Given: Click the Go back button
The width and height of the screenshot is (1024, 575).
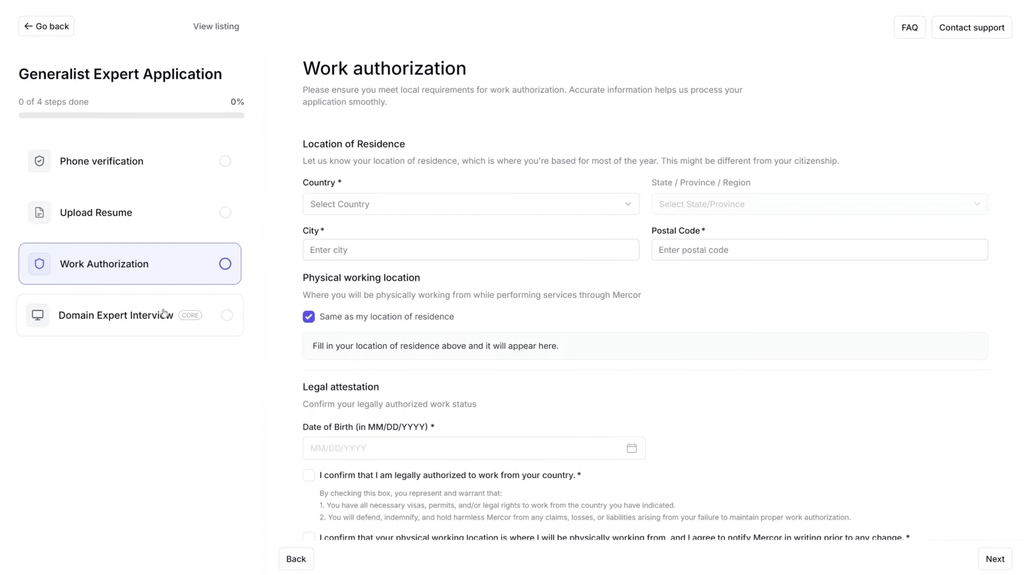Looking at the screenshot, I should (x=46, y=26).
